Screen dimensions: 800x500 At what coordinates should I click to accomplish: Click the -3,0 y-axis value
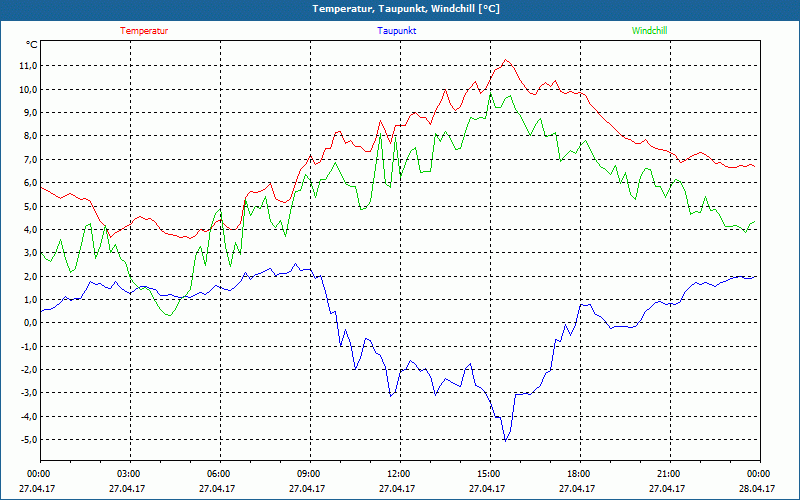click(28, 393)
